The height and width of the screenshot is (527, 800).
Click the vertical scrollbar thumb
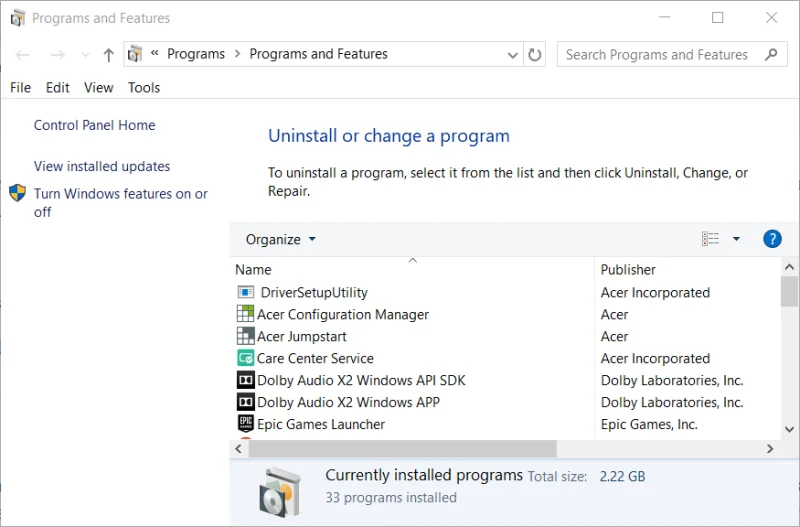pos(789,291)
